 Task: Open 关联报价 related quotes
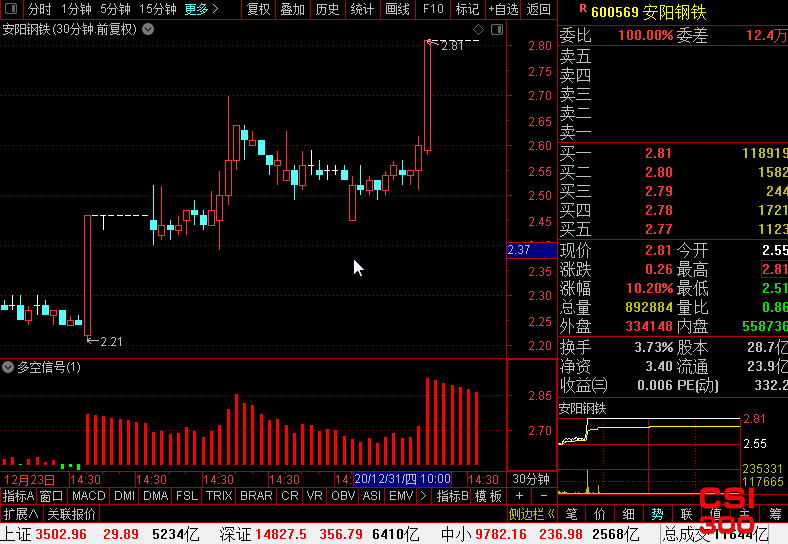pyautogui.click(x=71, y=514)
